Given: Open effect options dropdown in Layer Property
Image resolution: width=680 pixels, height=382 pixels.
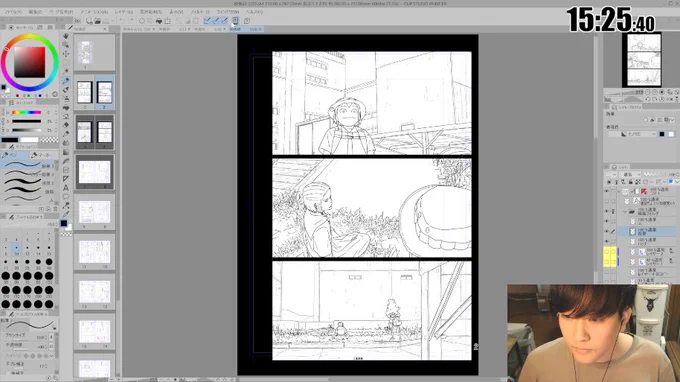Looking at the screenshot, I should 672,120.
